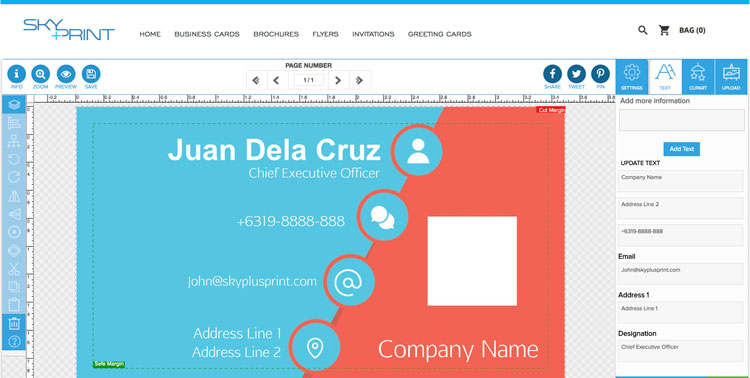The image size is (750, 378).
Task: Open the GREETING CARDS menu item
Action: 440,34
